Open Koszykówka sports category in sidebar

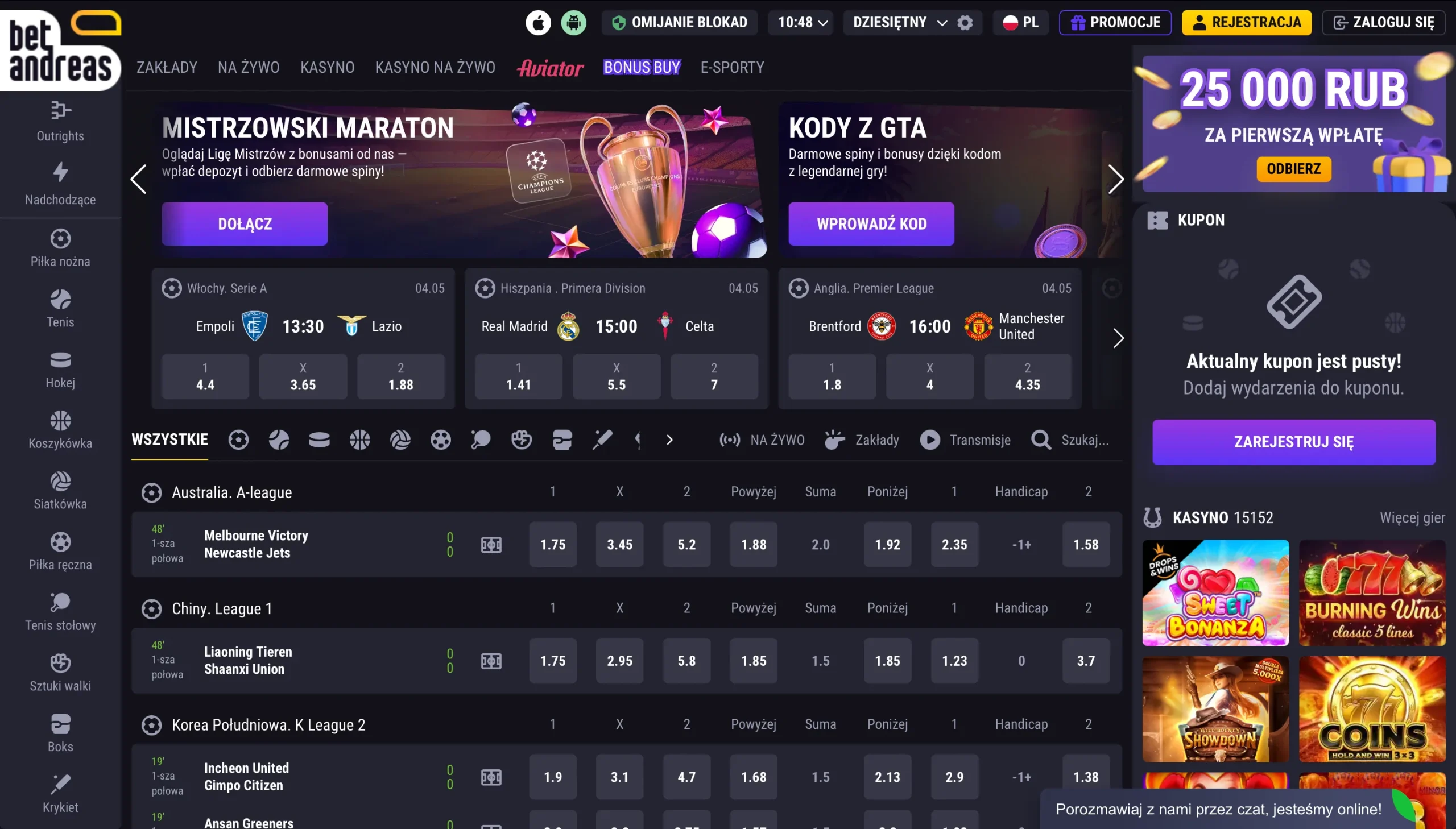[60, 430]
